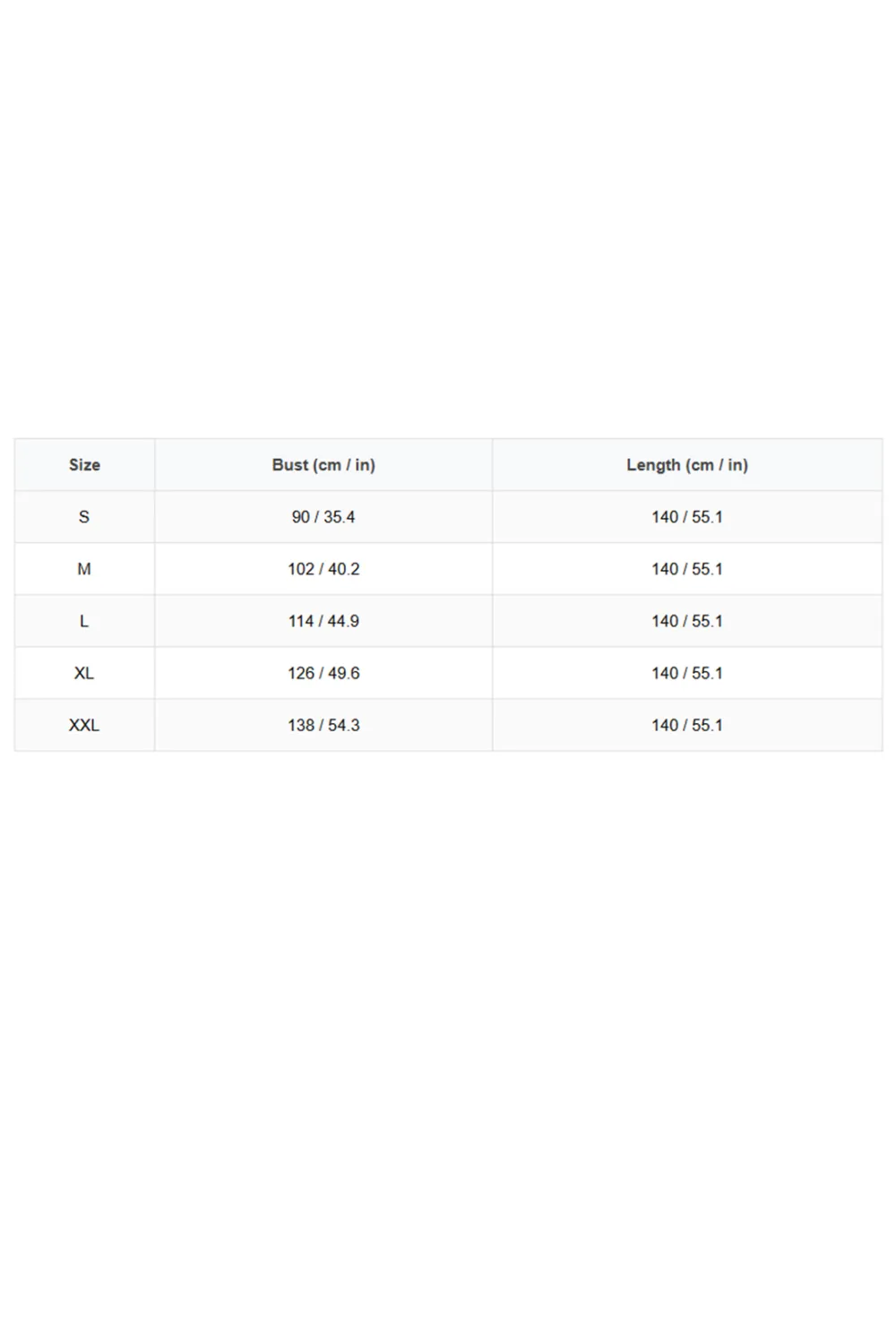This screenshot has height=1344, width=896.
Task: Select the XL size cell
Action: [x=84, y=673]
